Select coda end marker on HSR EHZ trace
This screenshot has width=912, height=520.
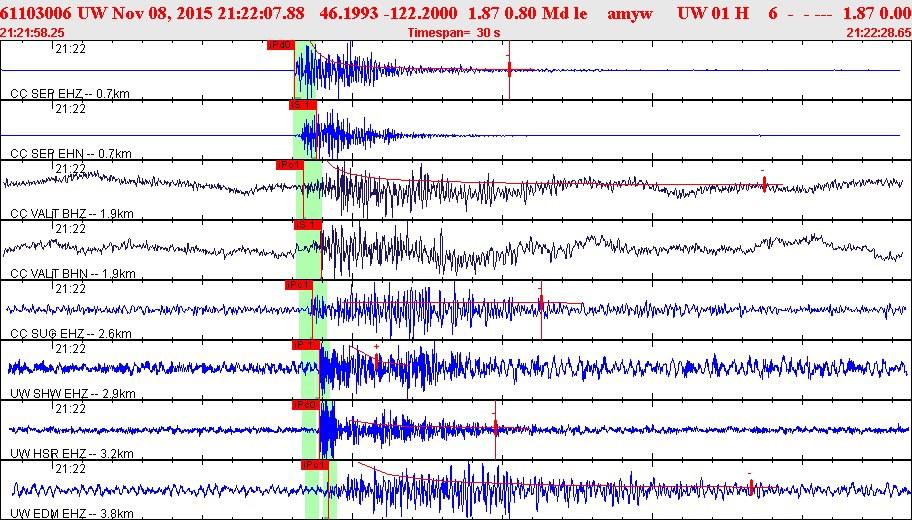pyautogui.click(x=496, y=428)
